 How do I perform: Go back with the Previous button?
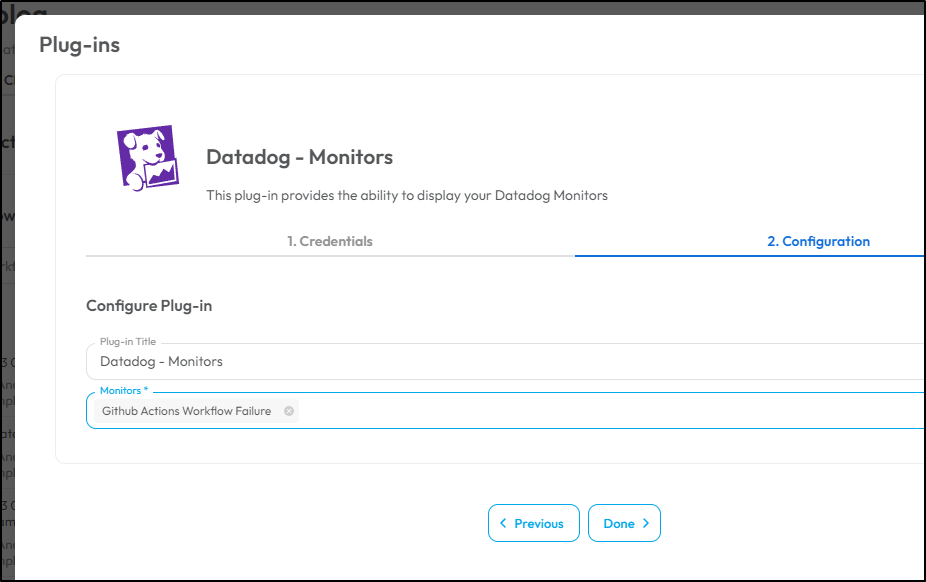coord(533,523)
